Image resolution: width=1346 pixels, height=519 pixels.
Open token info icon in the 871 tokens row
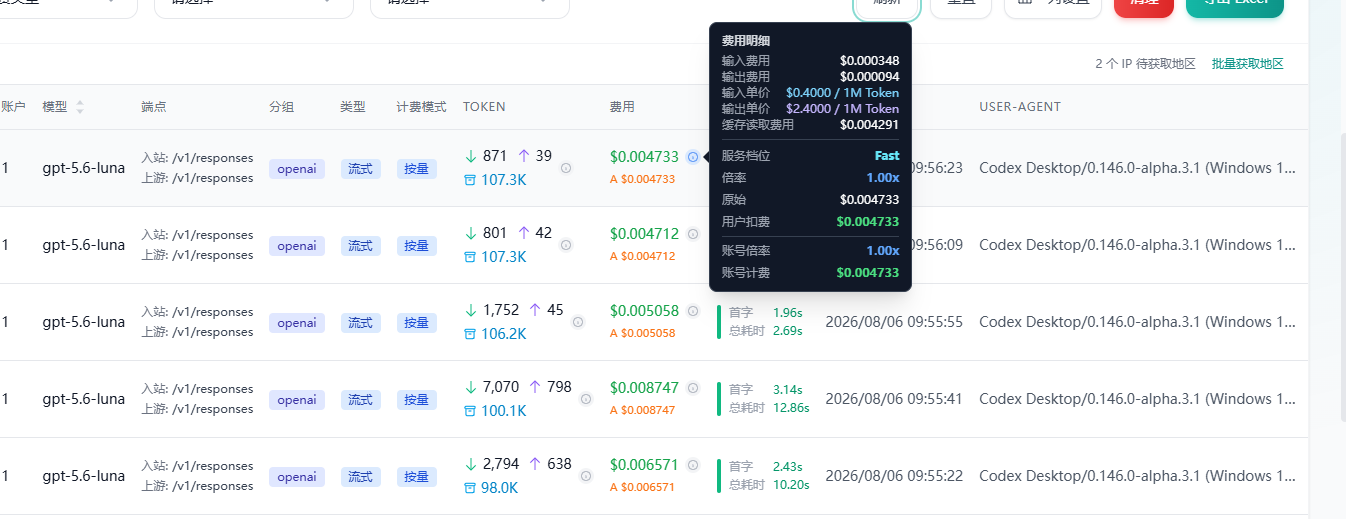tap(566, 168)
